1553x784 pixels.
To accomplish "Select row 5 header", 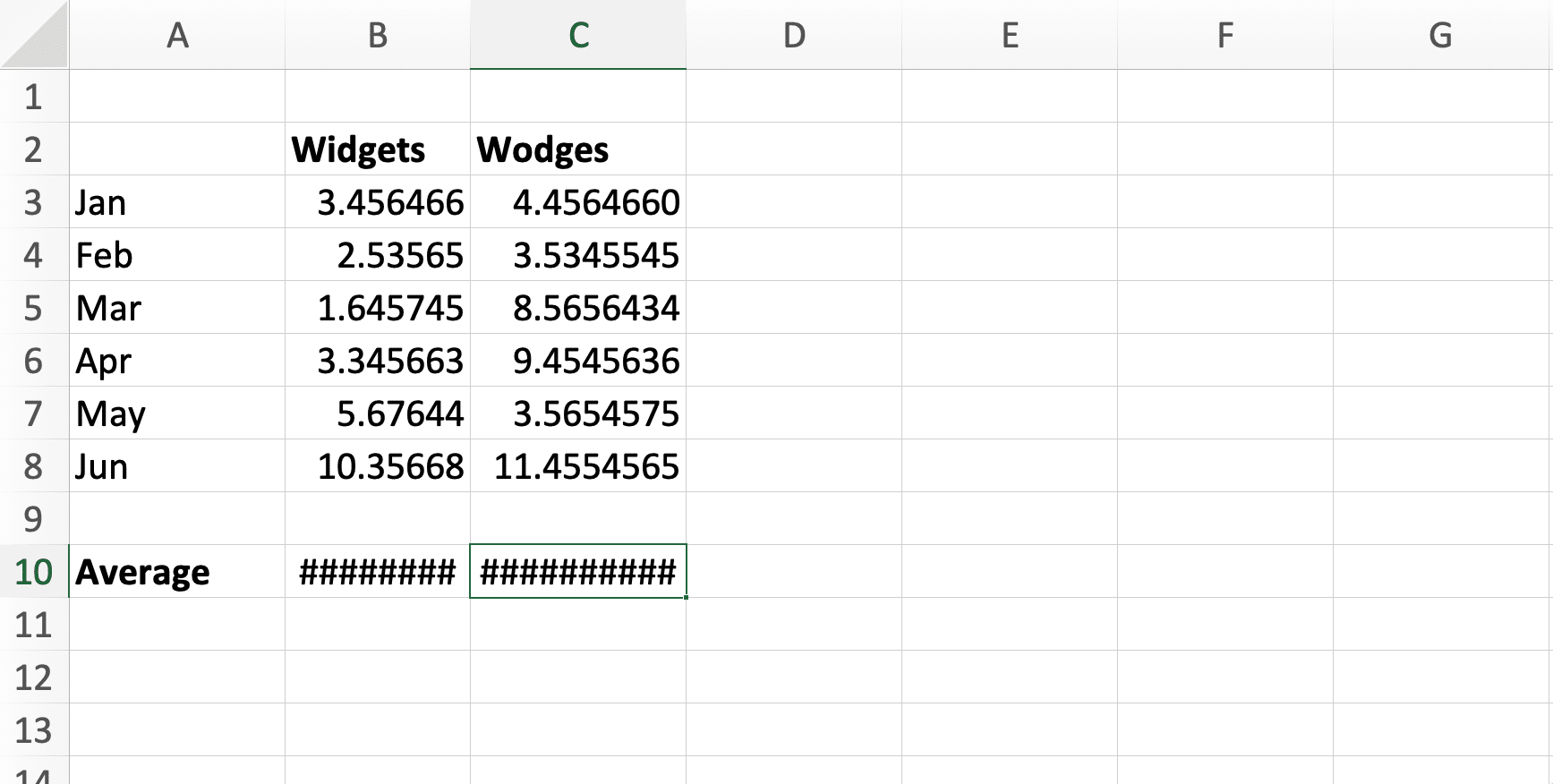I will pyautogui.click(x=34, y=307).
